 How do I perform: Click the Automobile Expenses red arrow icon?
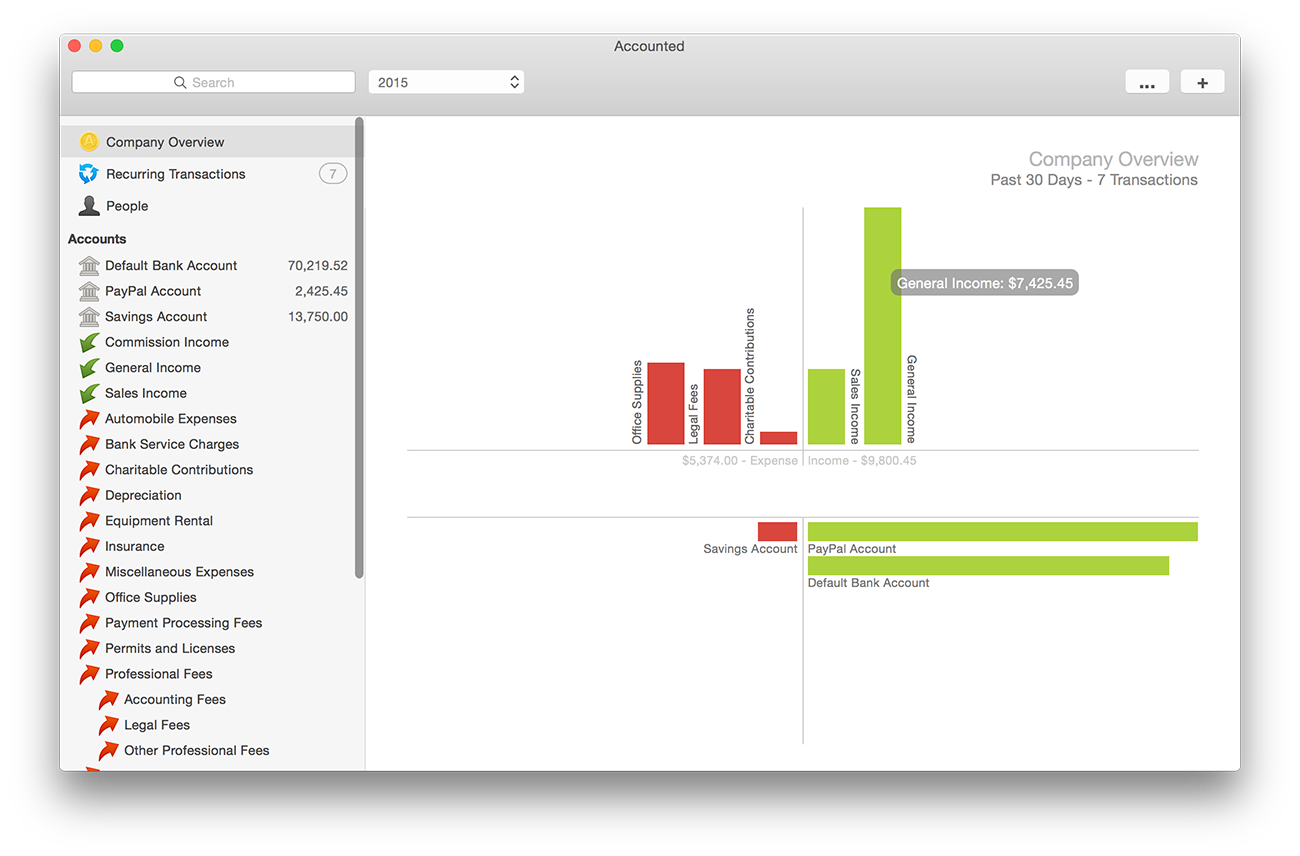click(x=89, y=419)
